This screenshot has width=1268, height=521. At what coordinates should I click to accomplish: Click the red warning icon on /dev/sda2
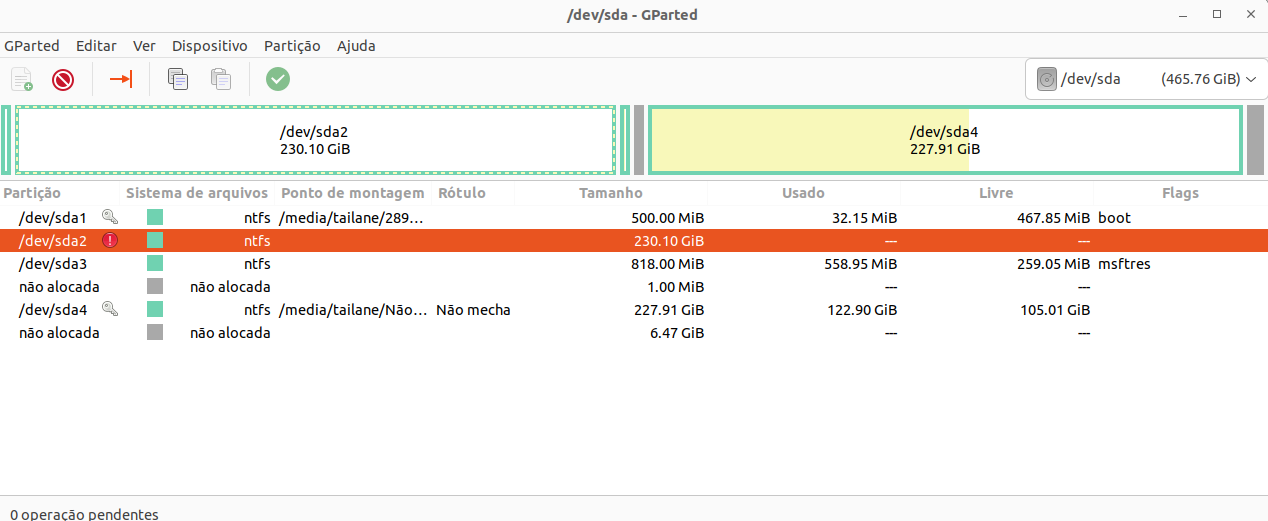click(x=110, y=241)
